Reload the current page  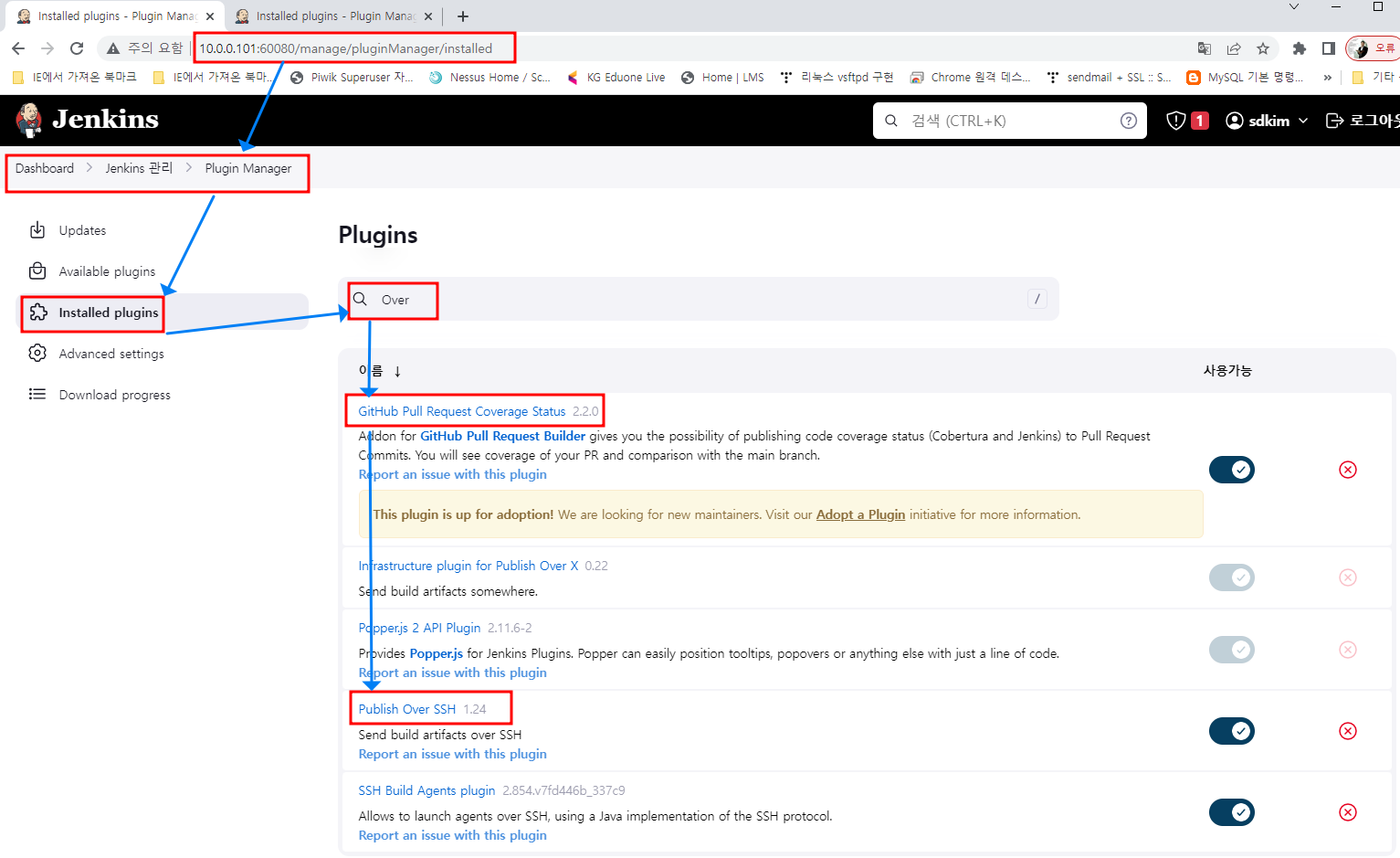pos(77,48)
